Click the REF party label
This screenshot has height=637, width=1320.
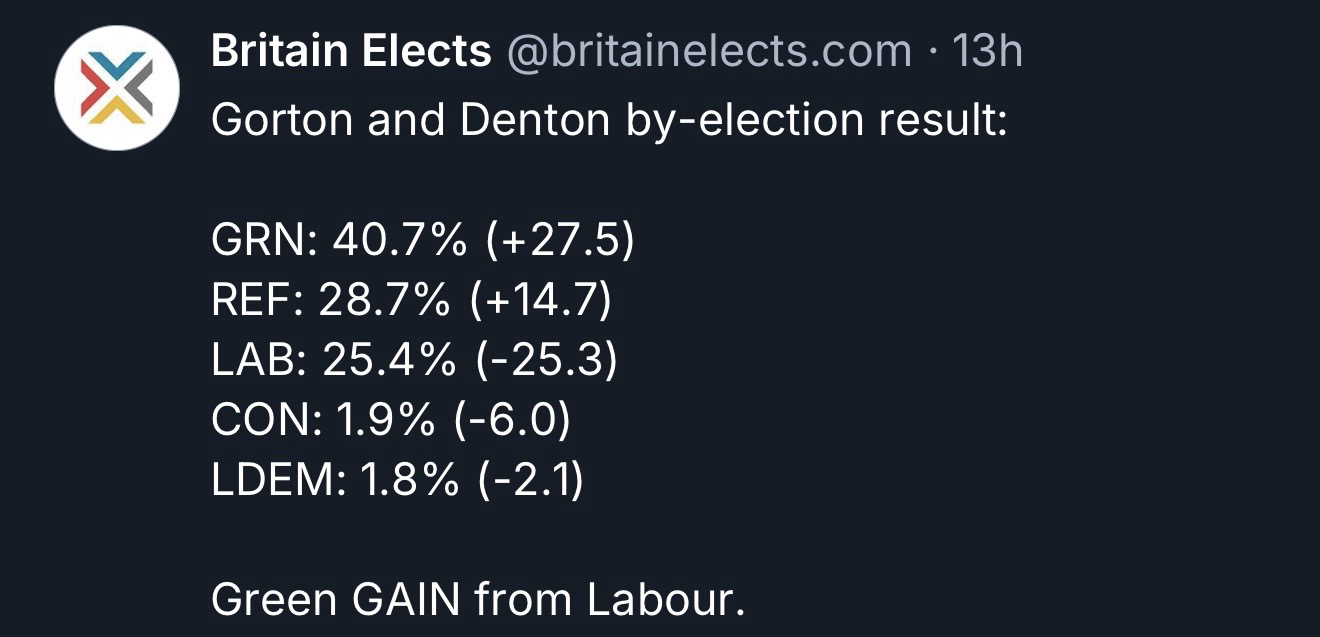(x=254, y=302)
